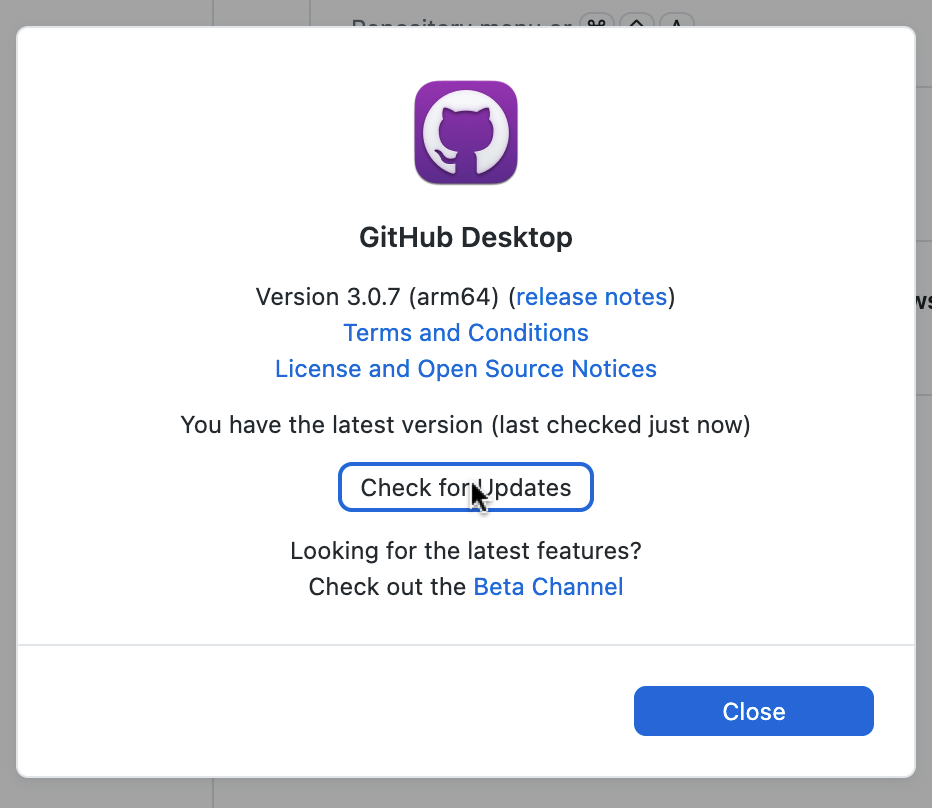The image size is (932, 808).
Task: Open License and Open Source Notices
Action: [x=466, y=369]
